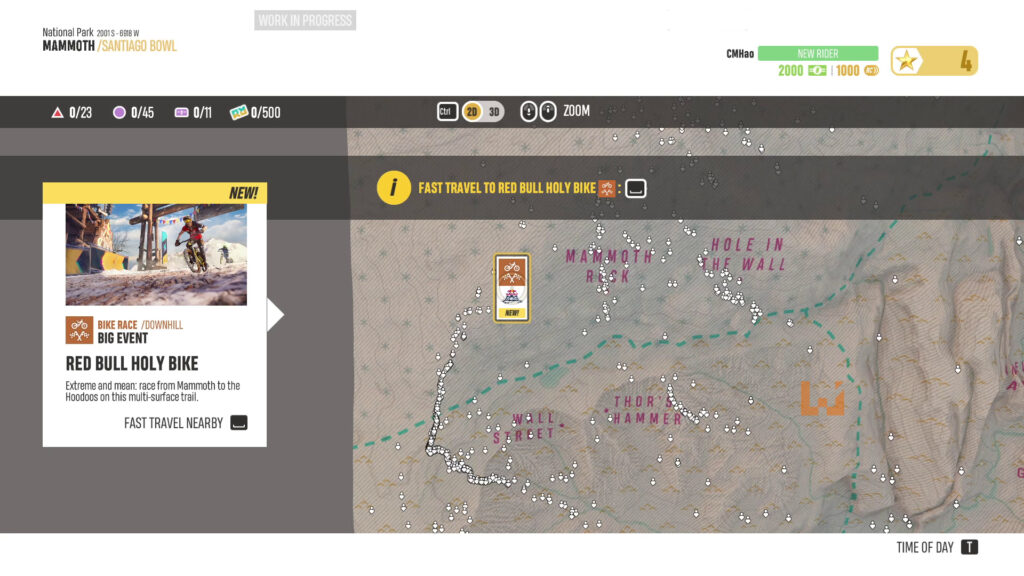Select the Red Bull Holy Bike map marker

[512, 288]
